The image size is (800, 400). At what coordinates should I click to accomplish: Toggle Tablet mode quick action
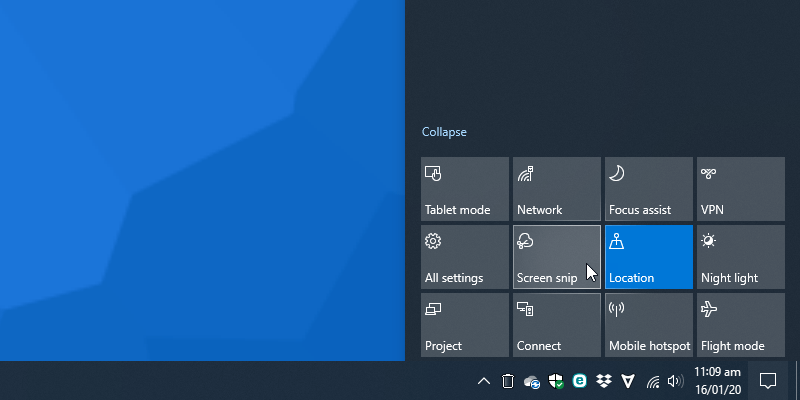pos(465,188)
